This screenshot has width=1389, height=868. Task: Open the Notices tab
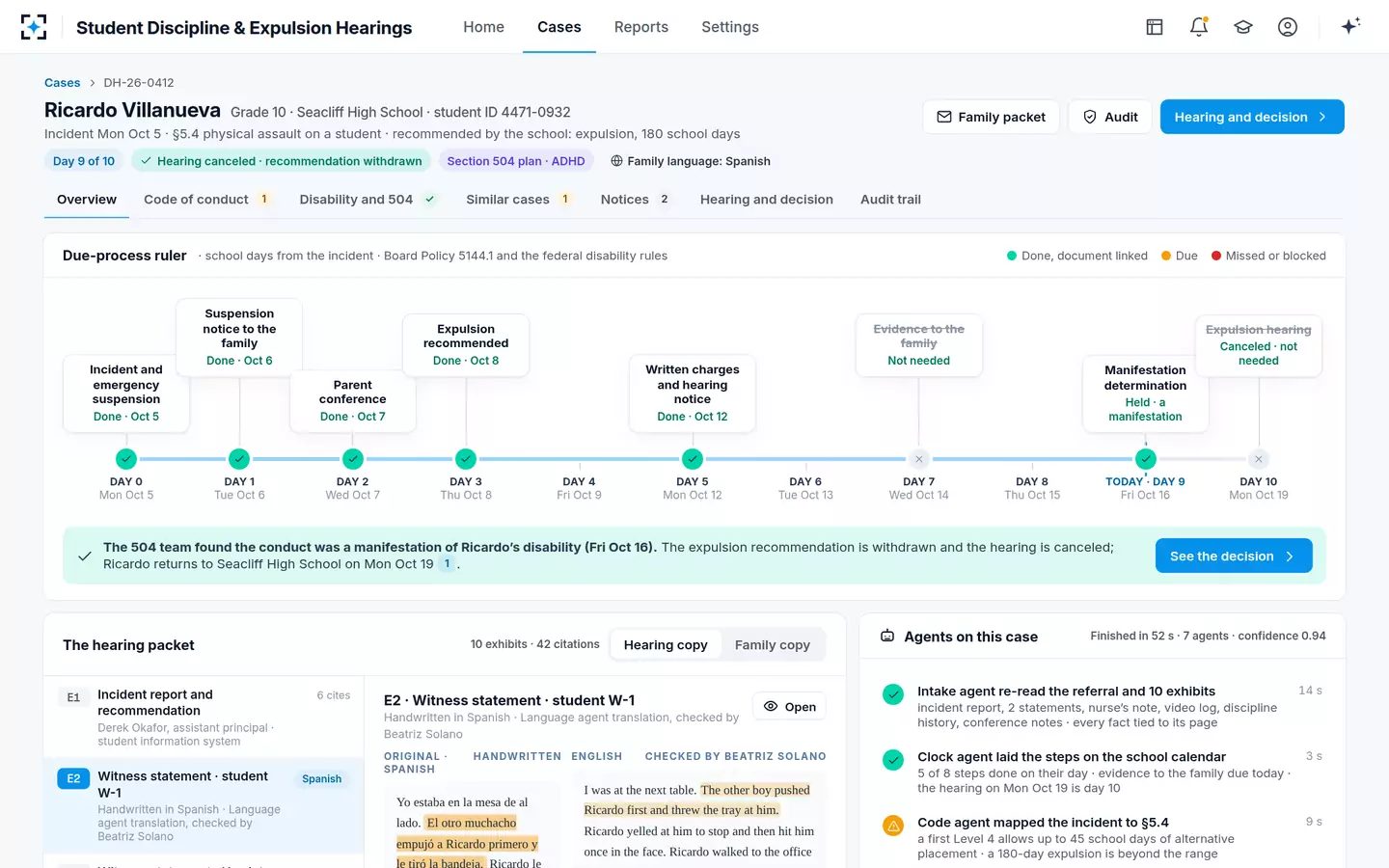(636, 200)
